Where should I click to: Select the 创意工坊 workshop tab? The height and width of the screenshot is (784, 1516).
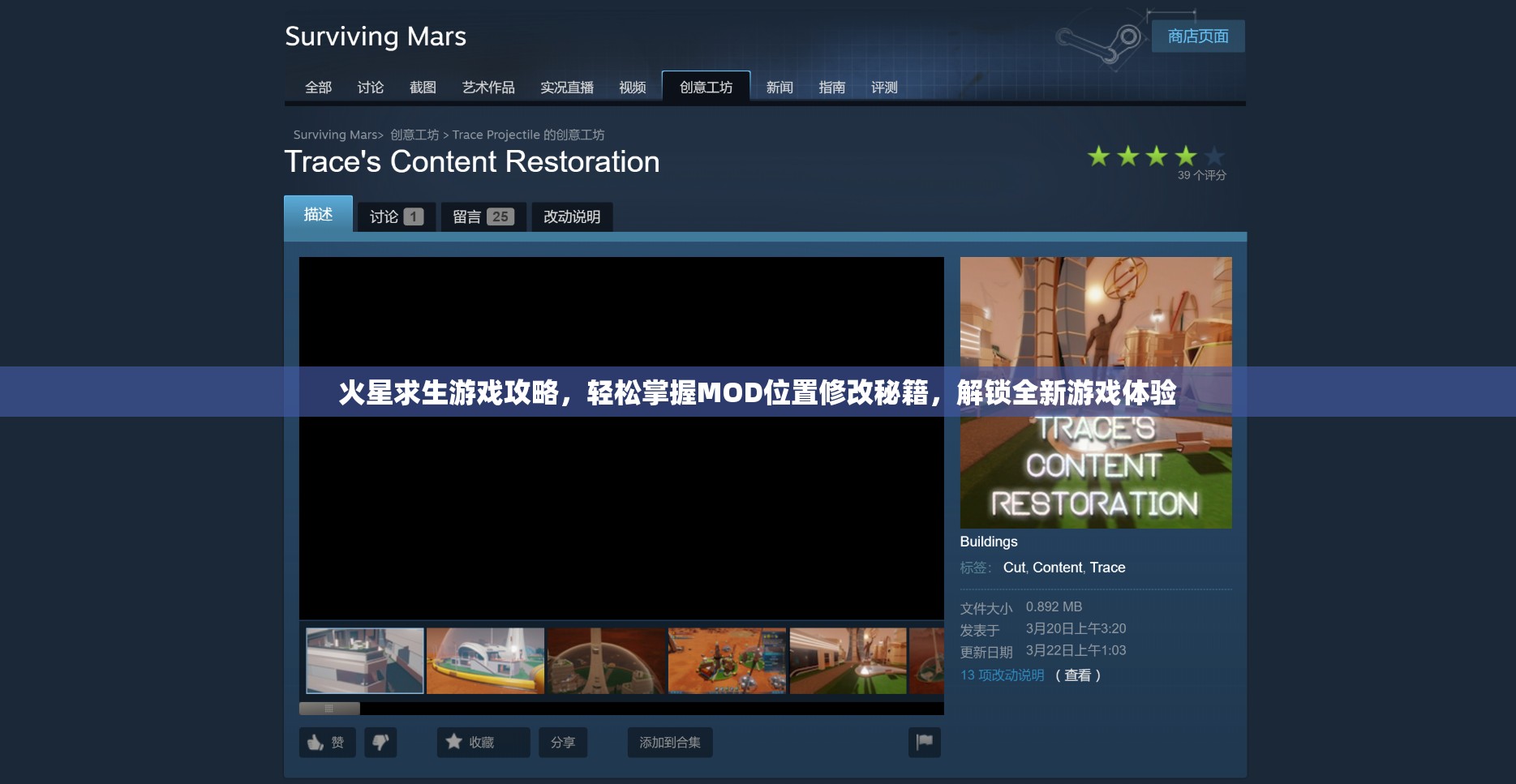[706, 87]
